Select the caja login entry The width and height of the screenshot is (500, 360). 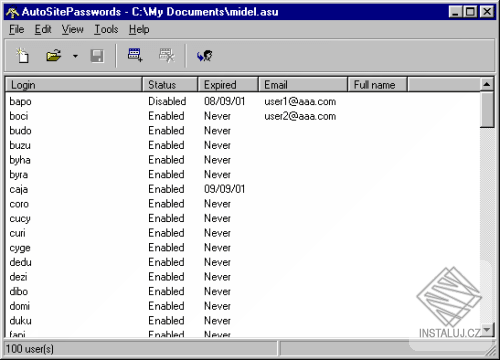tap(19, 189)
